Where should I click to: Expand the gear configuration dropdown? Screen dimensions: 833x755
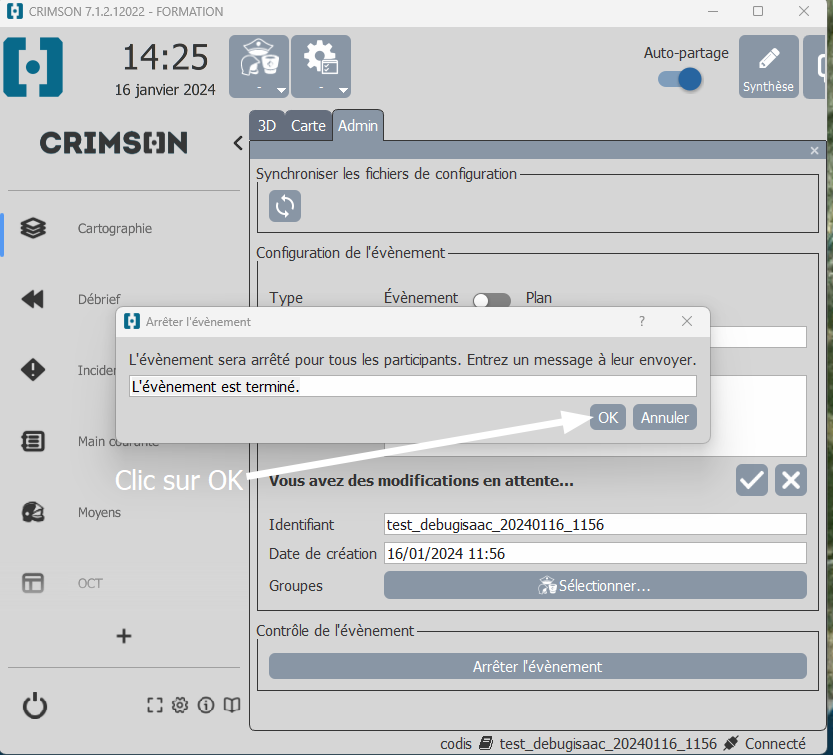(x=321, y=67)
